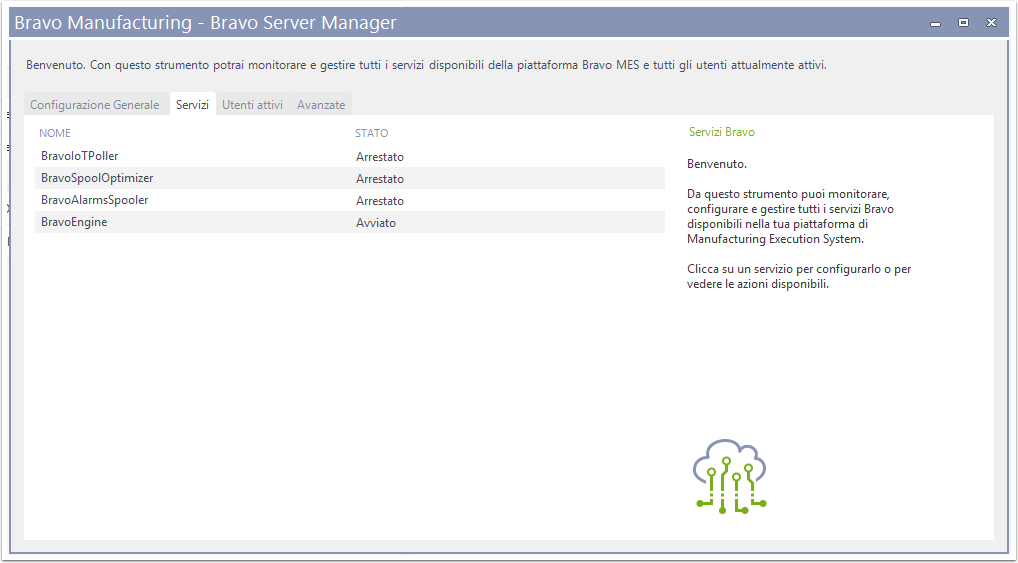Open the Configurazione Generale tab

95,105
